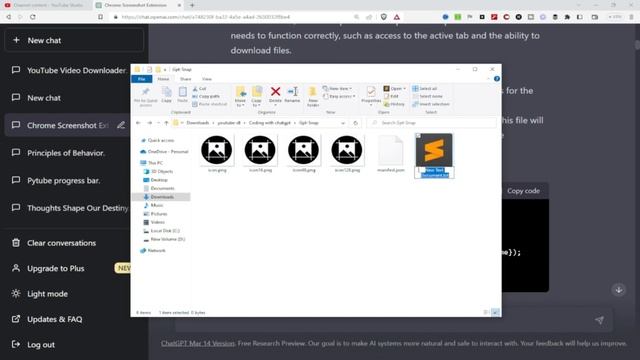Click the large icons view toggle in status bar
Viewport: 640px width, 360px height.
tap(495, 312)
